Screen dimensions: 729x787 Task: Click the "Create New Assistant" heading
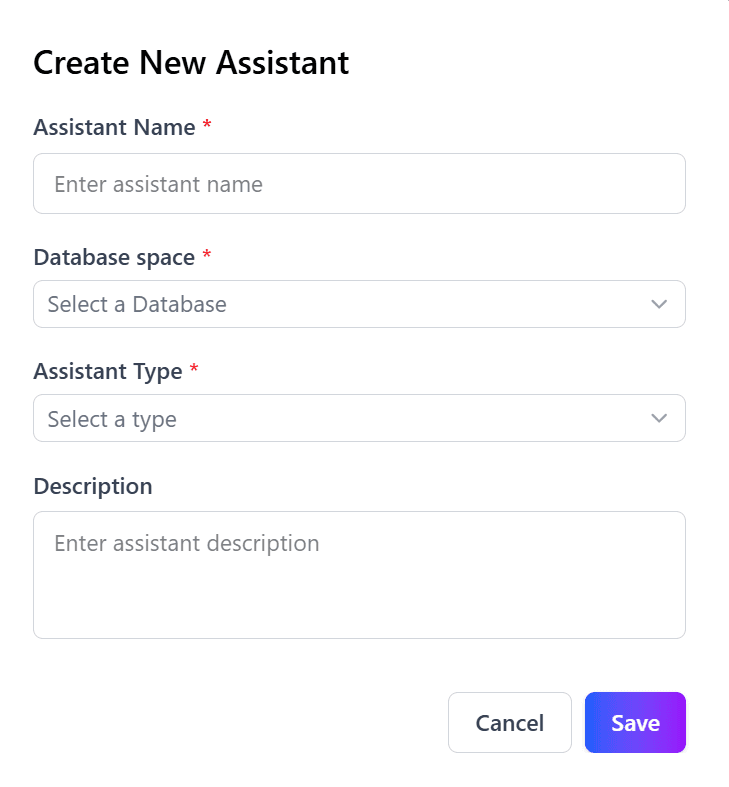tap(191, 63)
